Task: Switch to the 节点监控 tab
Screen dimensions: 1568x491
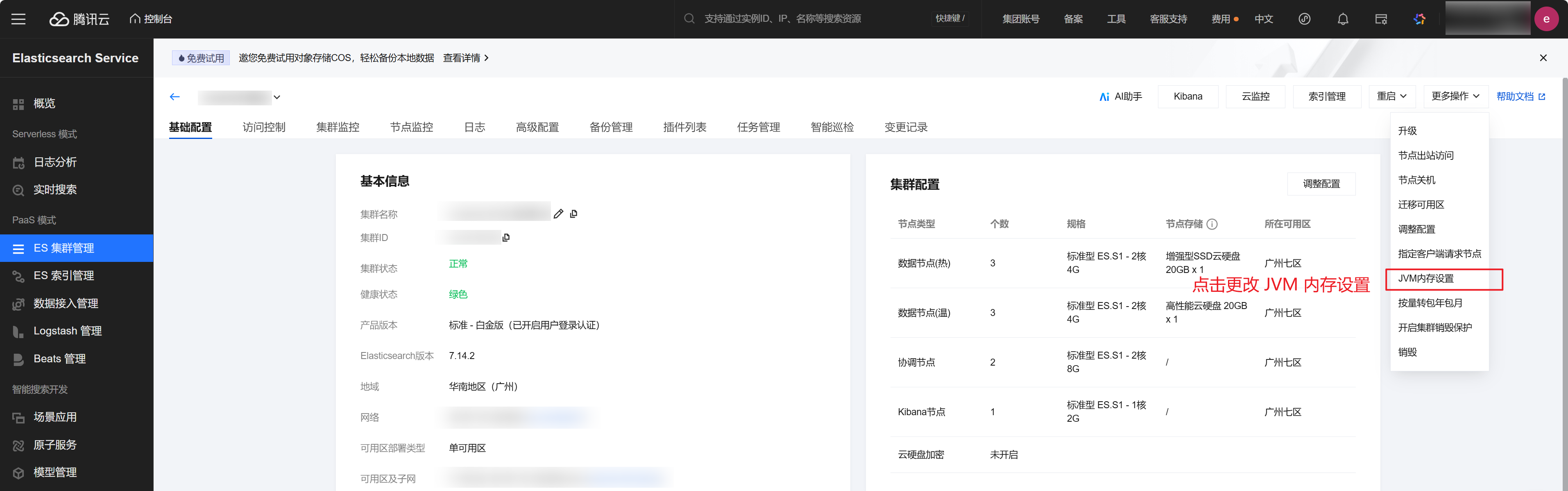Action: coord(412,127)
